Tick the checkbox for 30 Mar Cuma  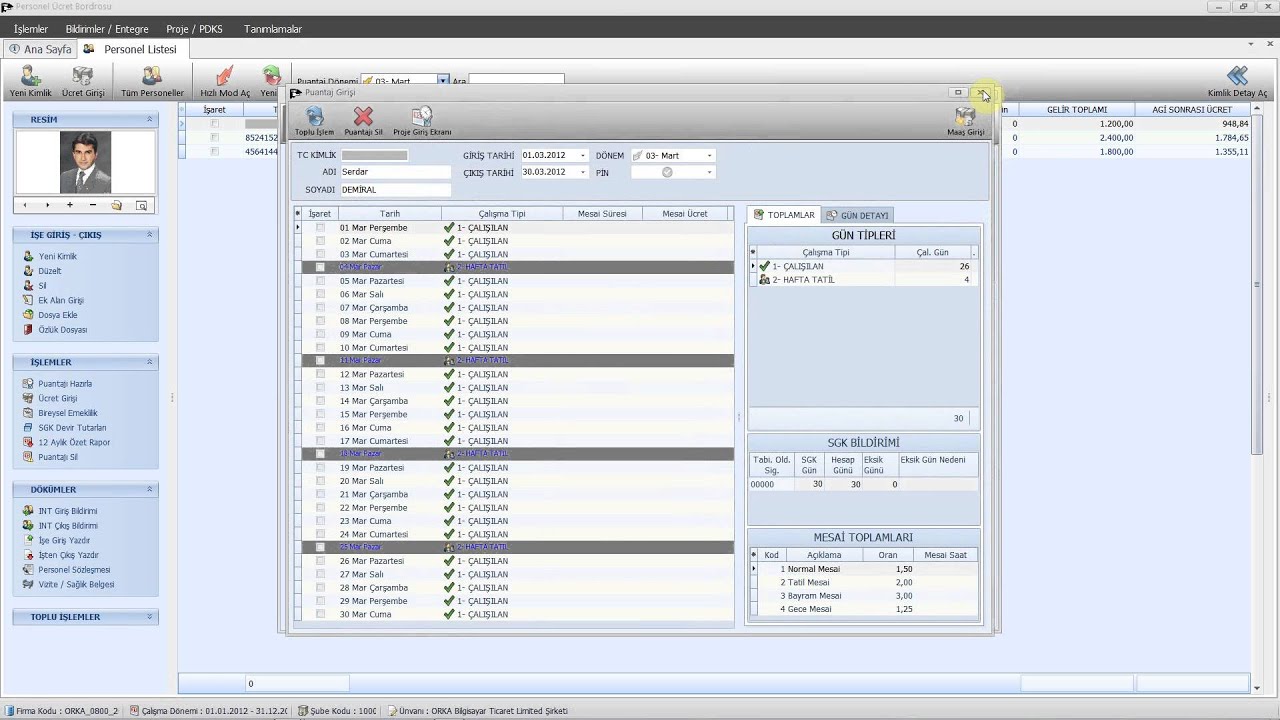(x=320, y=614)
